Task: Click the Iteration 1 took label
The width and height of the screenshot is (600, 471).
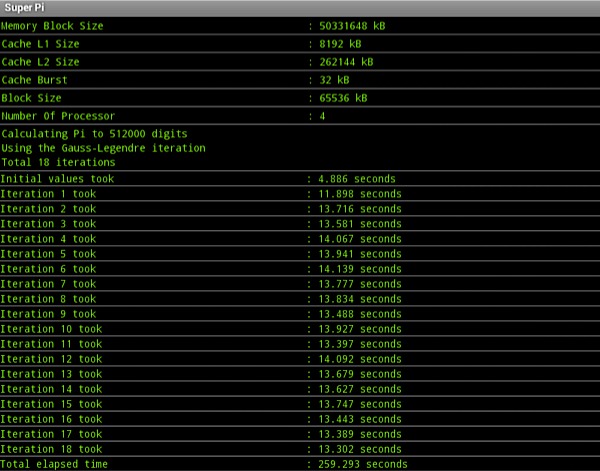Action: 48,194
